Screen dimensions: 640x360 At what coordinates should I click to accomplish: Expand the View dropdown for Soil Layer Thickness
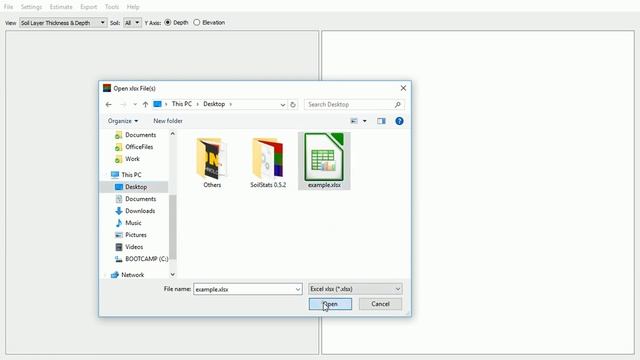63,23
